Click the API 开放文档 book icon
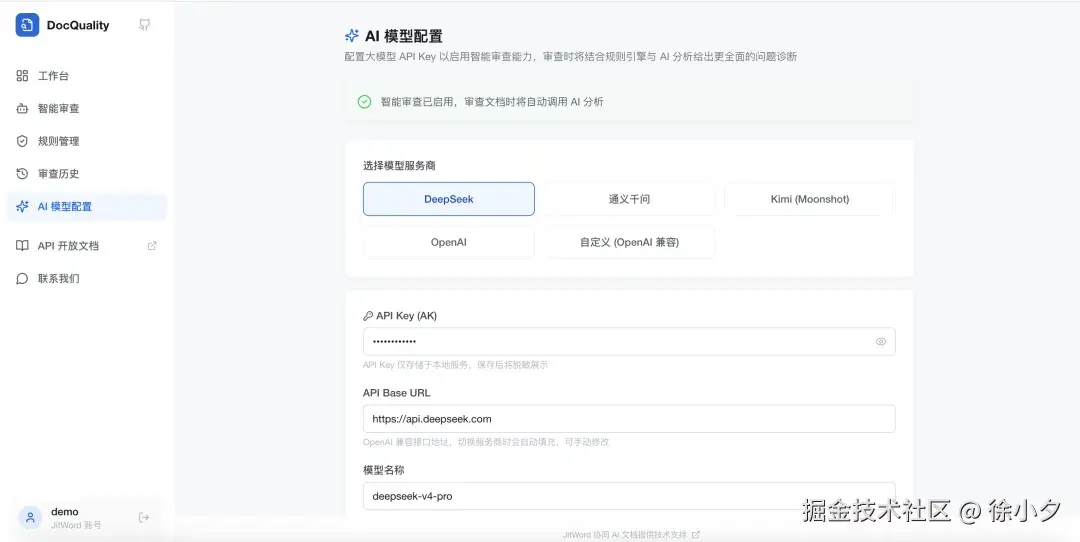This screenshot has width=1080, height=542. (x=22, y=246)
